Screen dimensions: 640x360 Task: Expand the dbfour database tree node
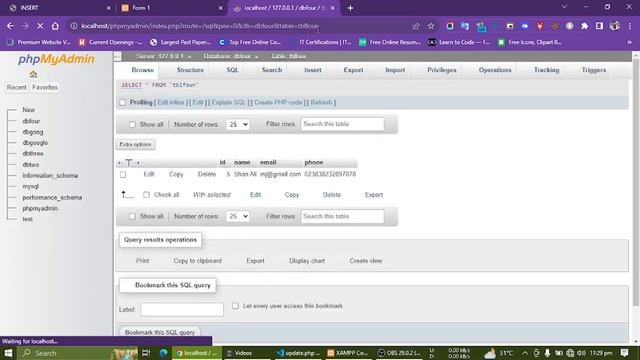click(12, 121)
